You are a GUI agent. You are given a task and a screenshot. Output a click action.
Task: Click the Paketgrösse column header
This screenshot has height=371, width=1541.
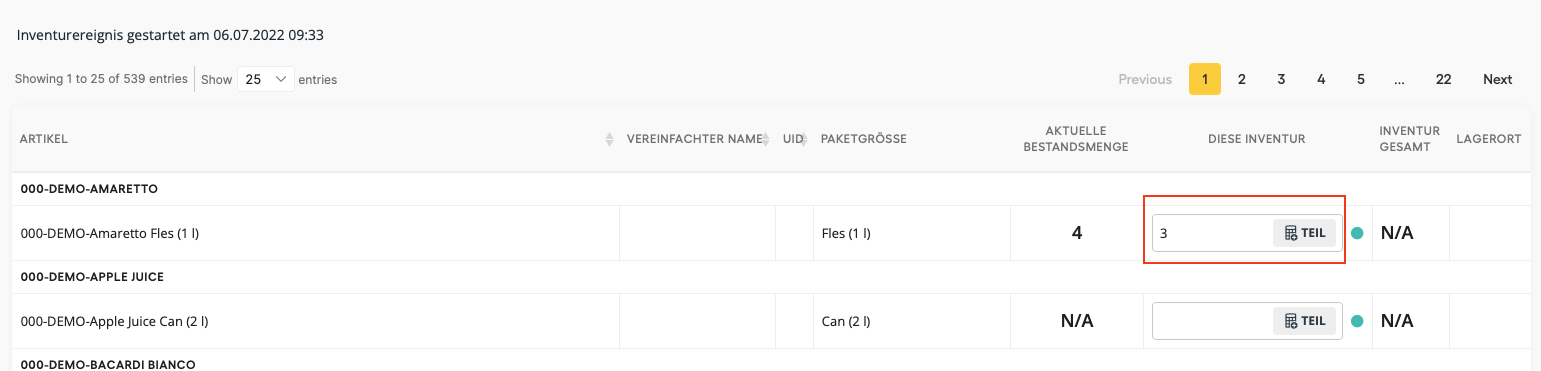[x=863, y=139]
